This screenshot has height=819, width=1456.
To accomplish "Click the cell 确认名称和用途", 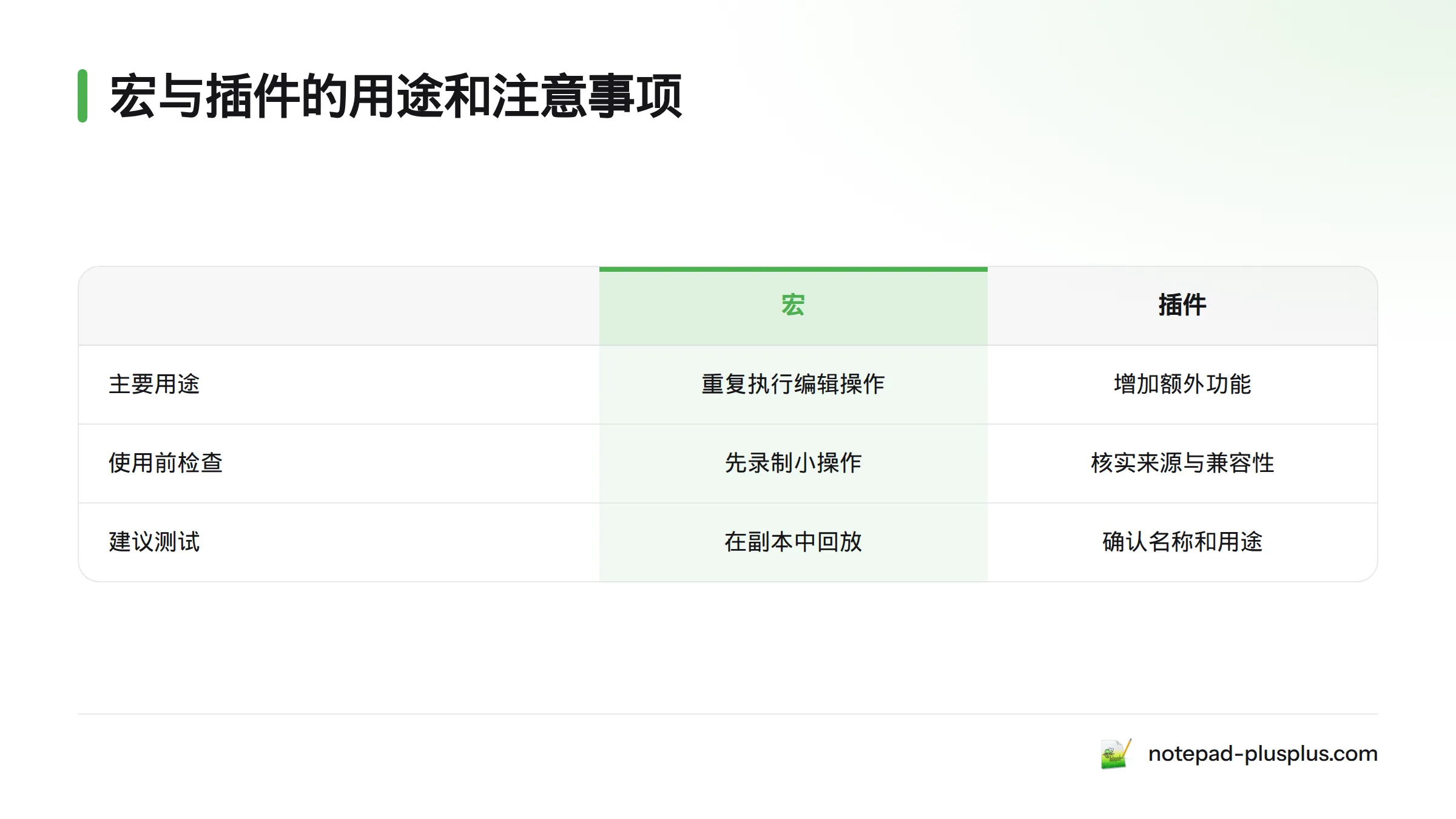I will pyautogui.click(x=1182, y=542).
